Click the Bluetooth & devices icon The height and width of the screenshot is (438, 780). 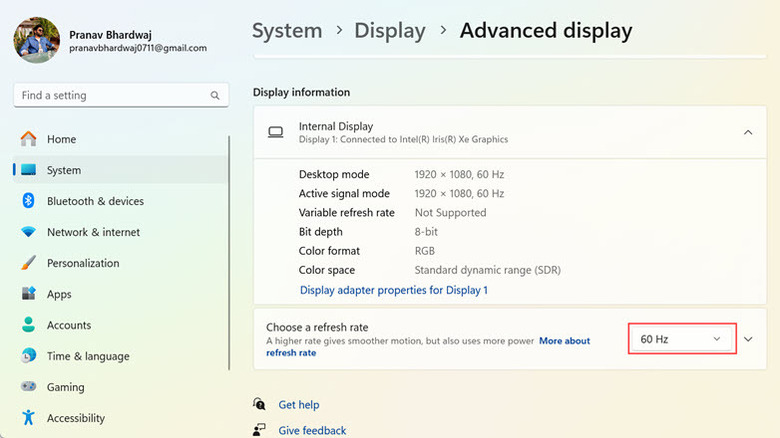tap(28, 201)
